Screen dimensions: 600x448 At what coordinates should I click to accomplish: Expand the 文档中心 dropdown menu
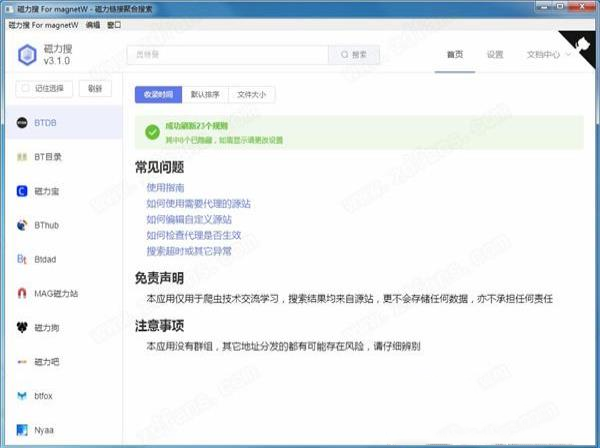[548, 55]
